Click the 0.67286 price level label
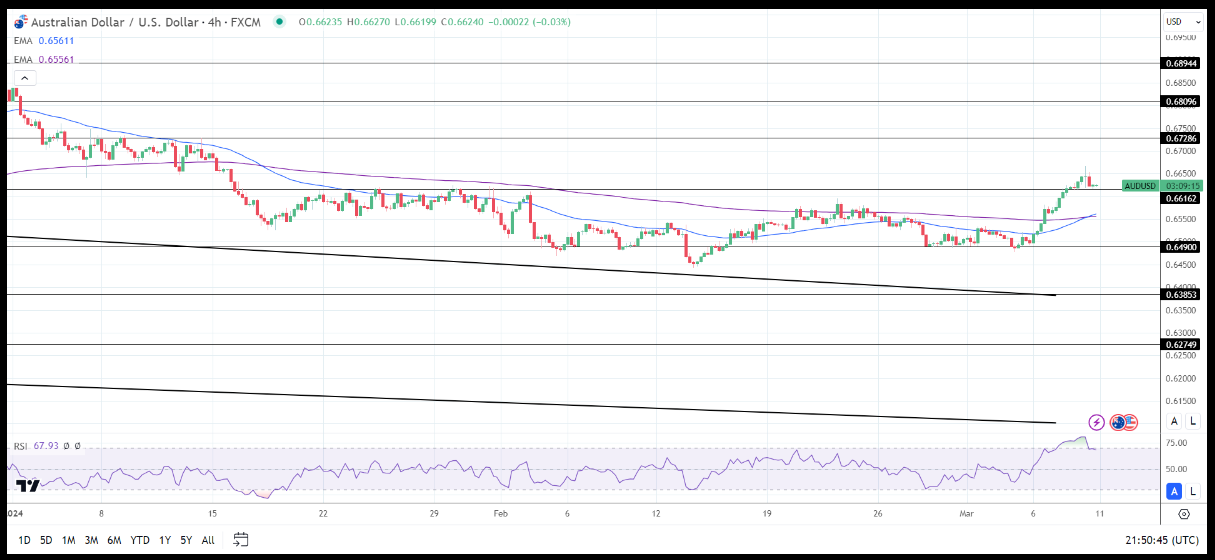This screenshot has width=1215, height=560. pos(1181,138)
